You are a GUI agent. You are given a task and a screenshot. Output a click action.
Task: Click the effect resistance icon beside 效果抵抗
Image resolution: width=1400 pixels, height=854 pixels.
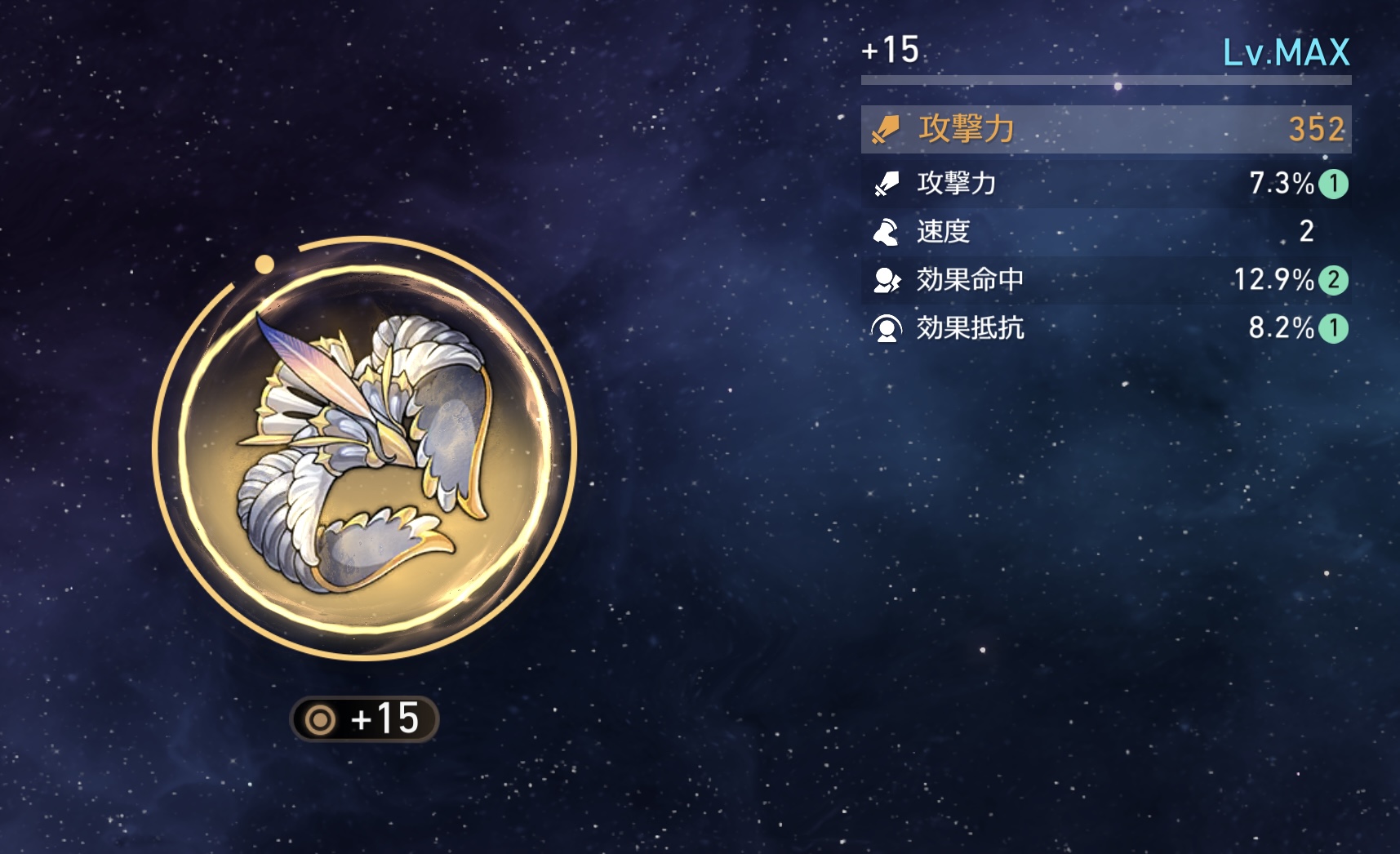click(x=887, y=328)
